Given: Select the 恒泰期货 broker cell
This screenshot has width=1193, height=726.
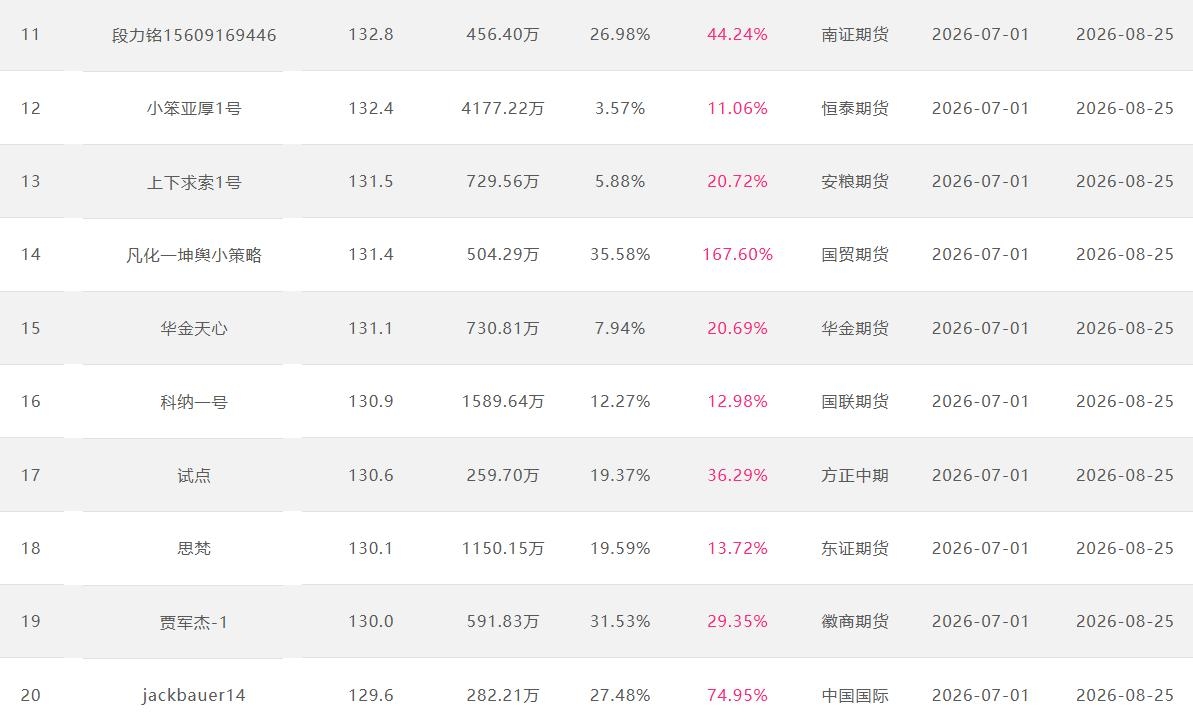Looking at the screenshot, I should coord(855,108).
